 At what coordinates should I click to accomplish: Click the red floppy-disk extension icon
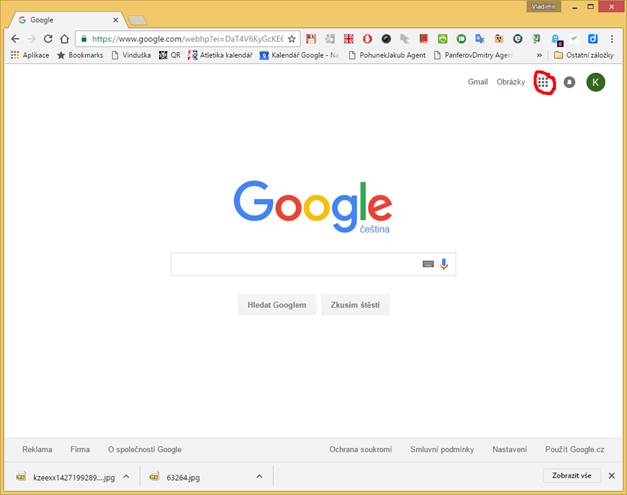(311, 39)
